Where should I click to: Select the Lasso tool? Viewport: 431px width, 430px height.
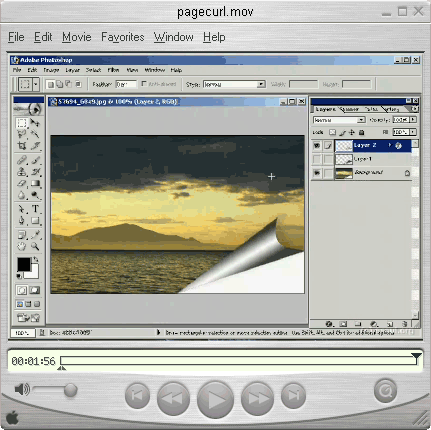[x=22, y=134]
